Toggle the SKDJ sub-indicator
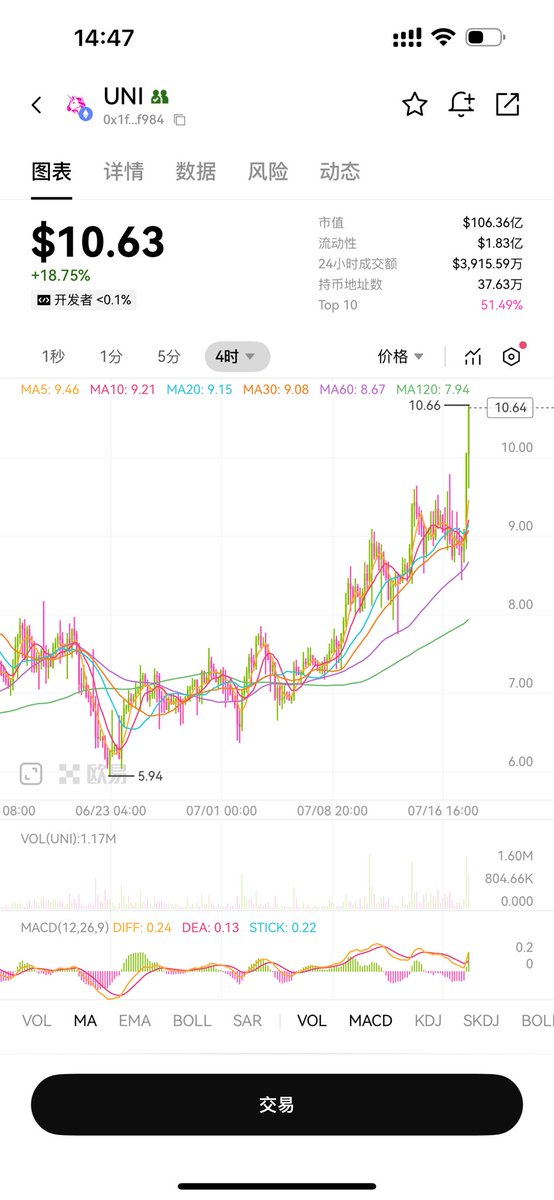The height and width of the screenshot is (1200, 554). point(481,1020)
